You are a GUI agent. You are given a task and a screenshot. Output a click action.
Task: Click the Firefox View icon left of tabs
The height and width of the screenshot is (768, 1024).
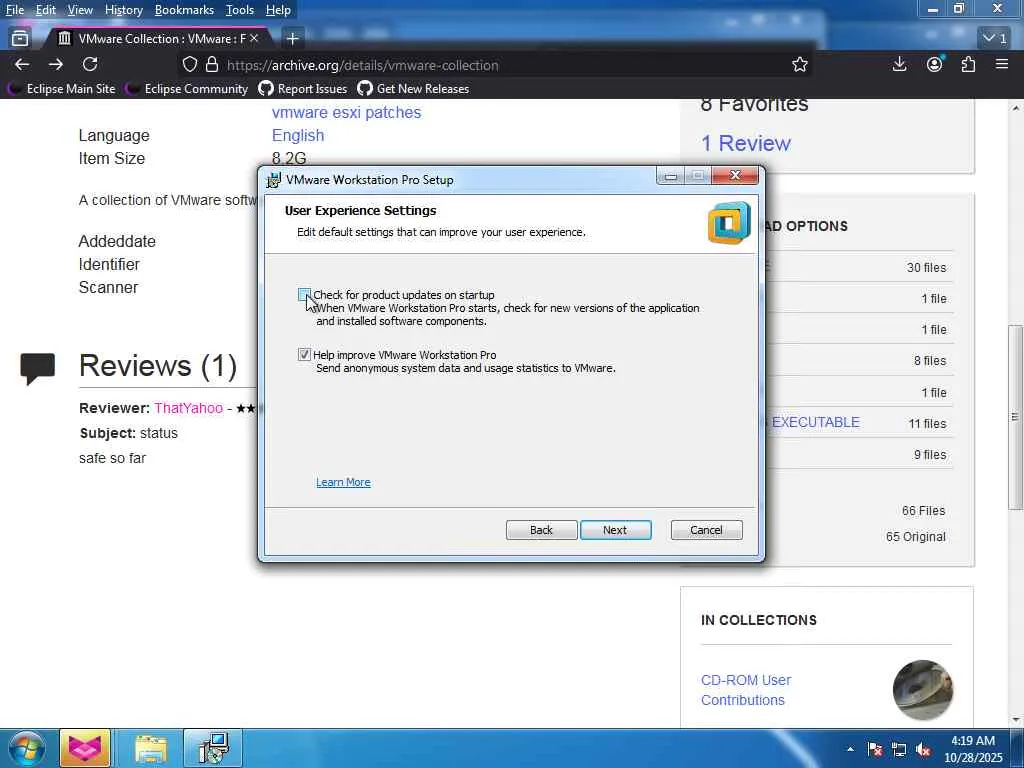pyautogui.click(x=20, y=39)
